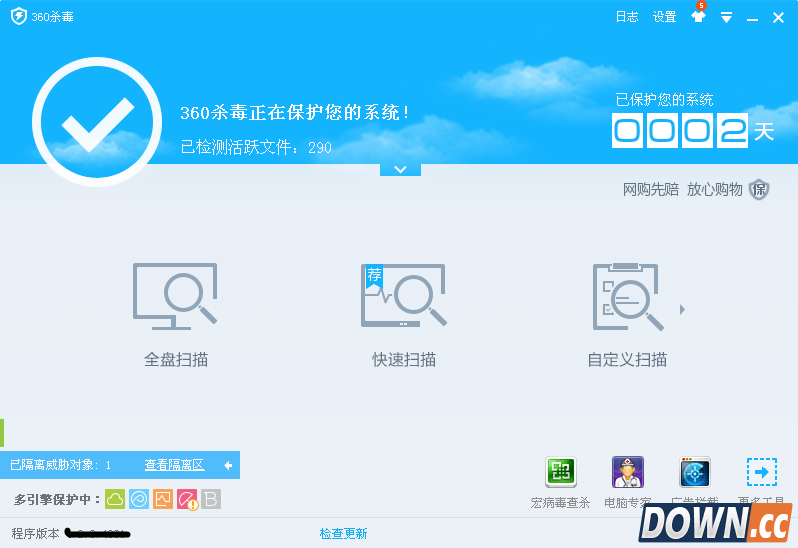Viewport: 798px width, 548px height.
Task: Expand arrow beside custom scan icon
Action: click(x=682, y=309)
